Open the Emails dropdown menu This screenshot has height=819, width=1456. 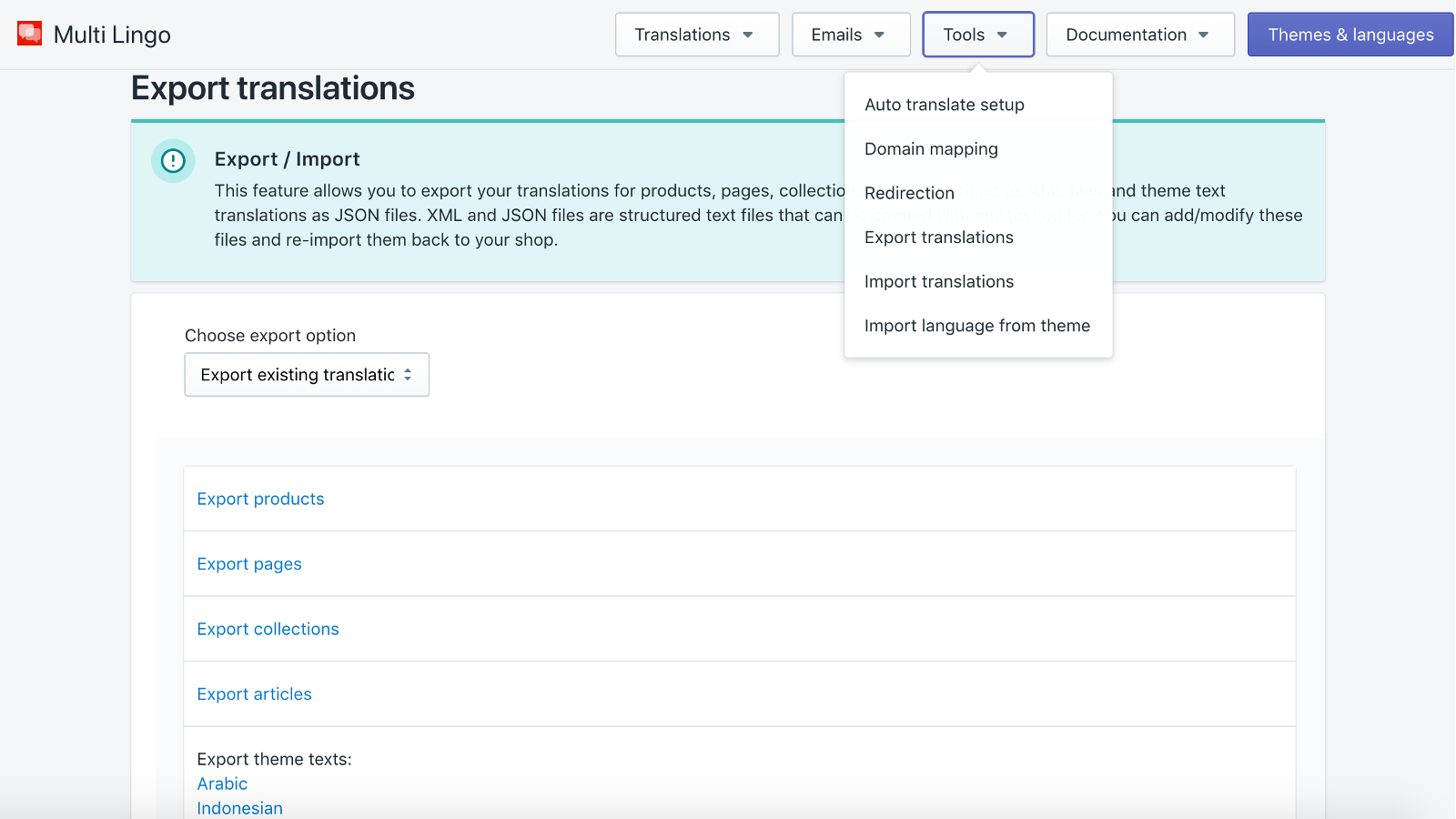click(x=850, y=34)
